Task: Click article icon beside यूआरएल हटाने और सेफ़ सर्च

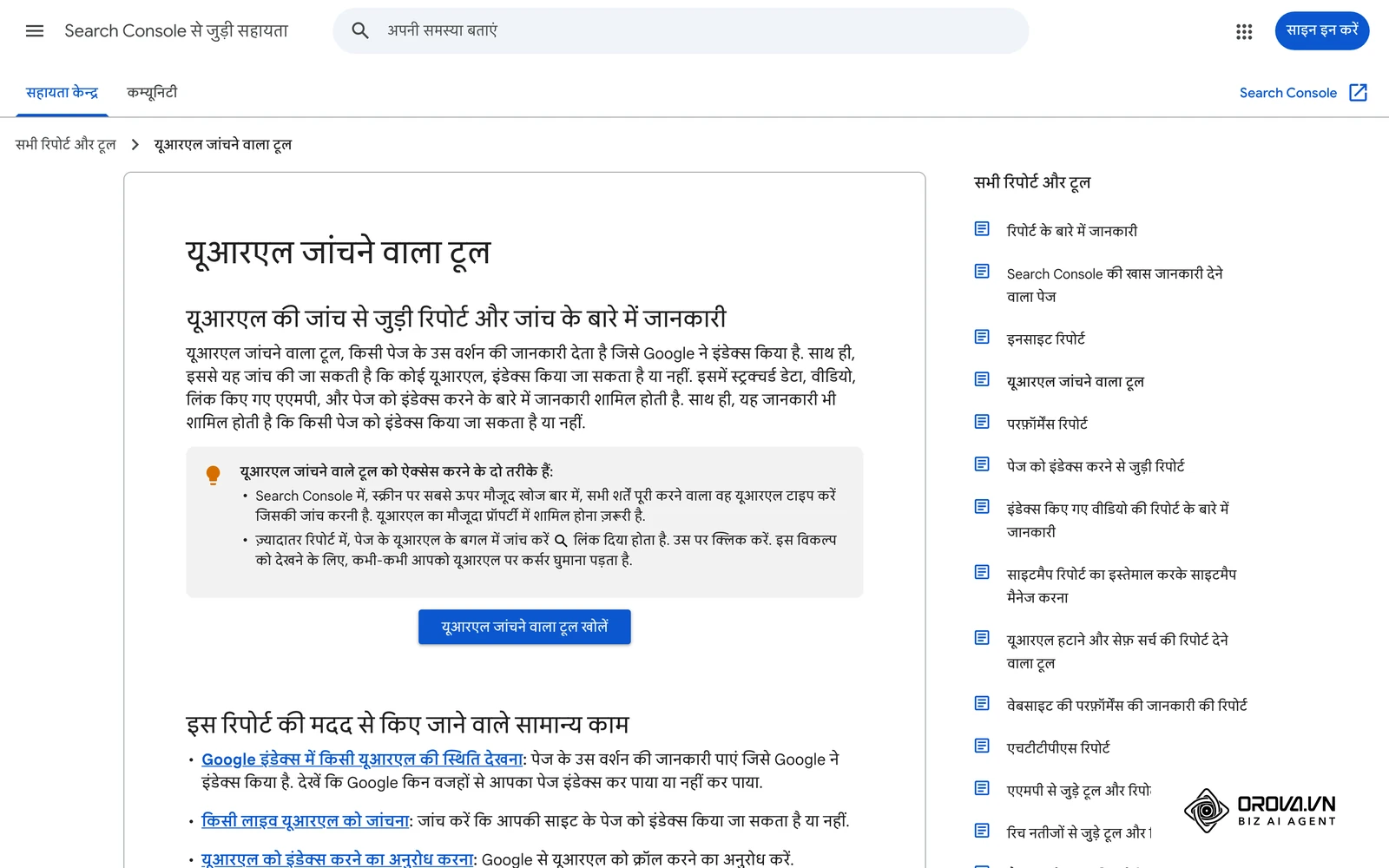Action: (x=982, y=638)
